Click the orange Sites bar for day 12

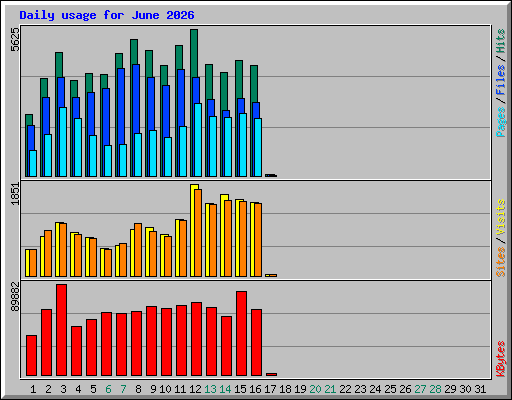198,233
